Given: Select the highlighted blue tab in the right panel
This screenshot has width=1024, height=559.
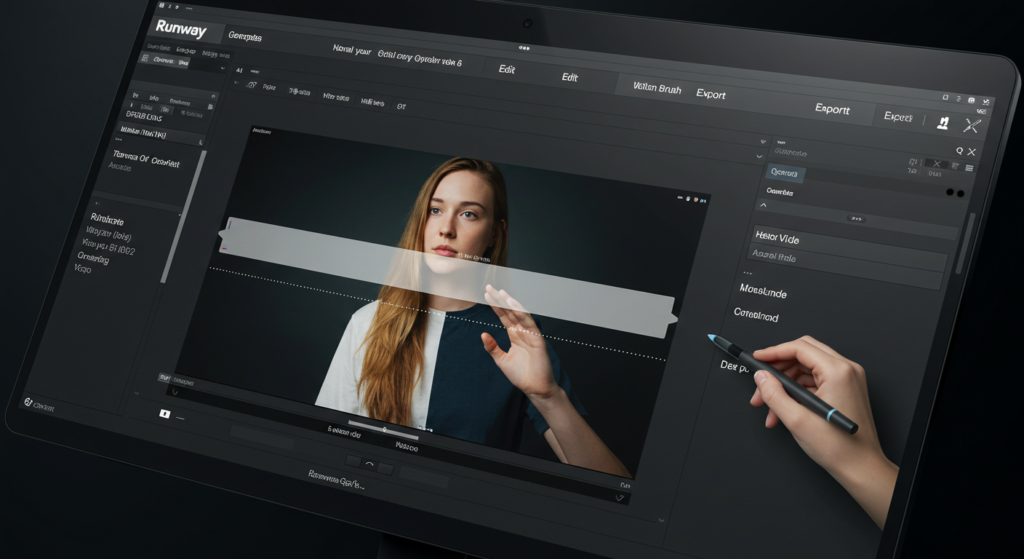Looking at the screenshot, I should point(784,173).
